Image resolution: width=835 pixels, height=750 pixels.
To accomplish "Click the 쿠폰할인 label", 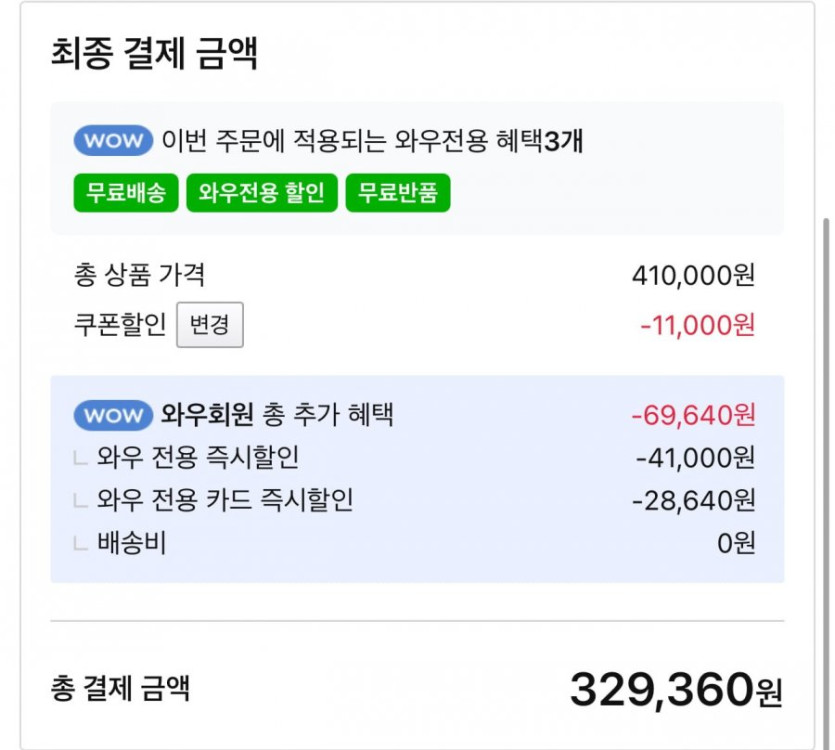I will click(x=119, y=325).
